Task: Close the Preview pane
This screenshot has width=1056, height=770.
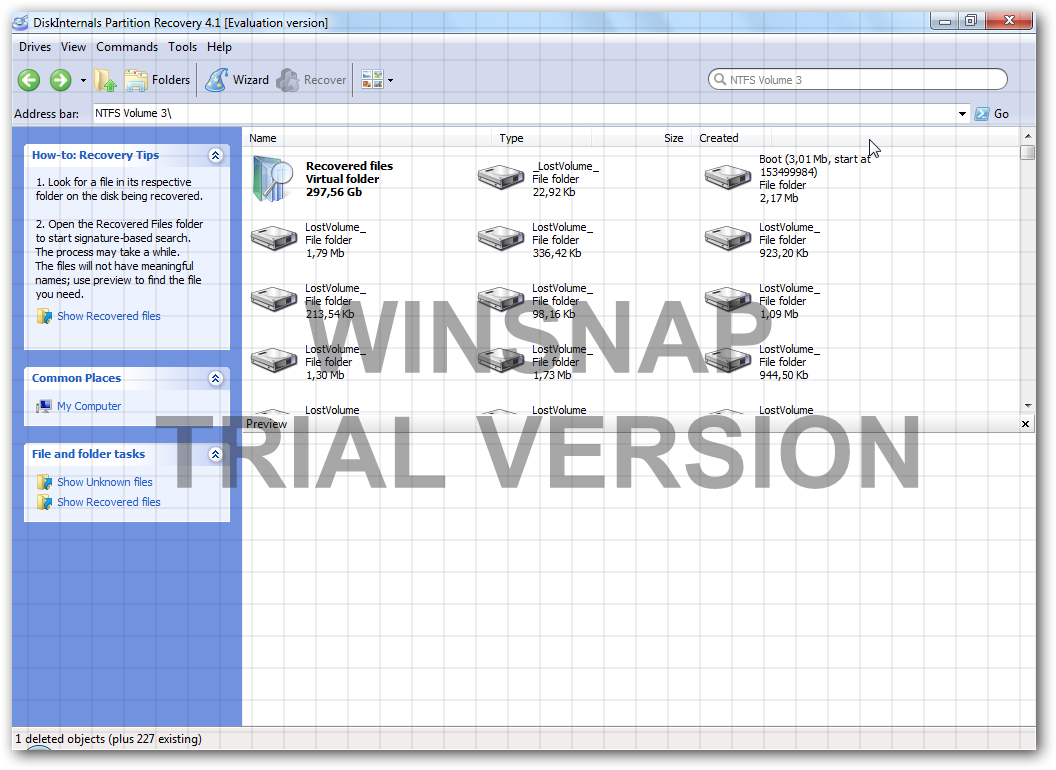Action: coord(1025,424)
